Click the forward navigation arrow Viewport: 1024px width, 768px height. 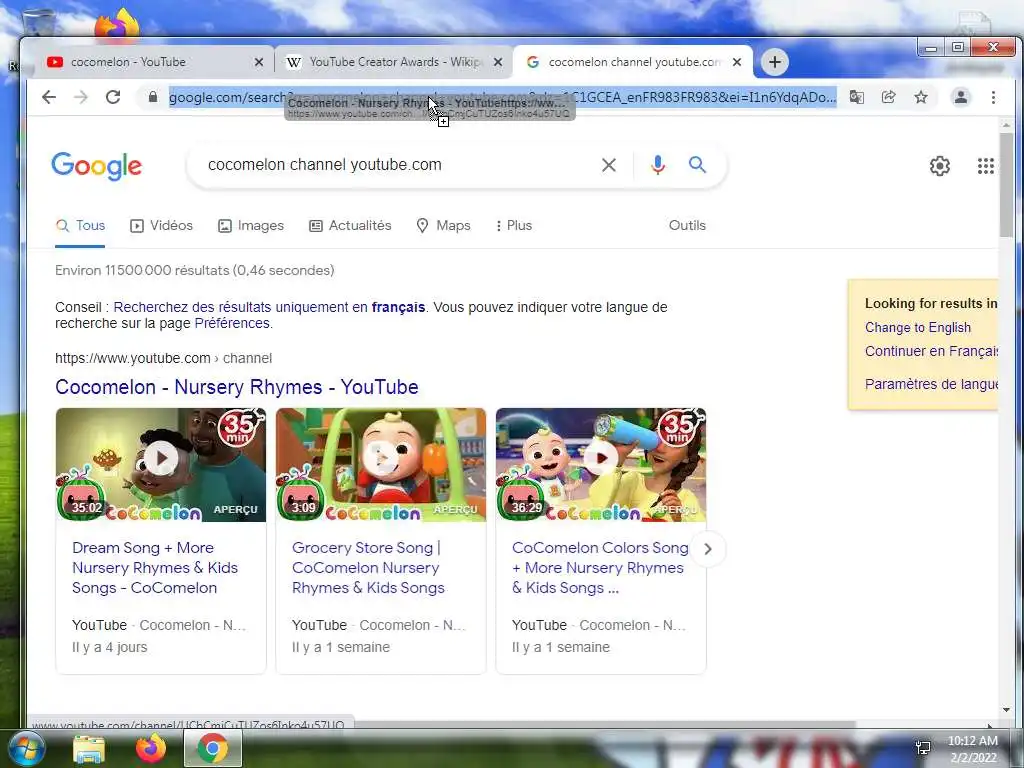(x=81, y=97)
